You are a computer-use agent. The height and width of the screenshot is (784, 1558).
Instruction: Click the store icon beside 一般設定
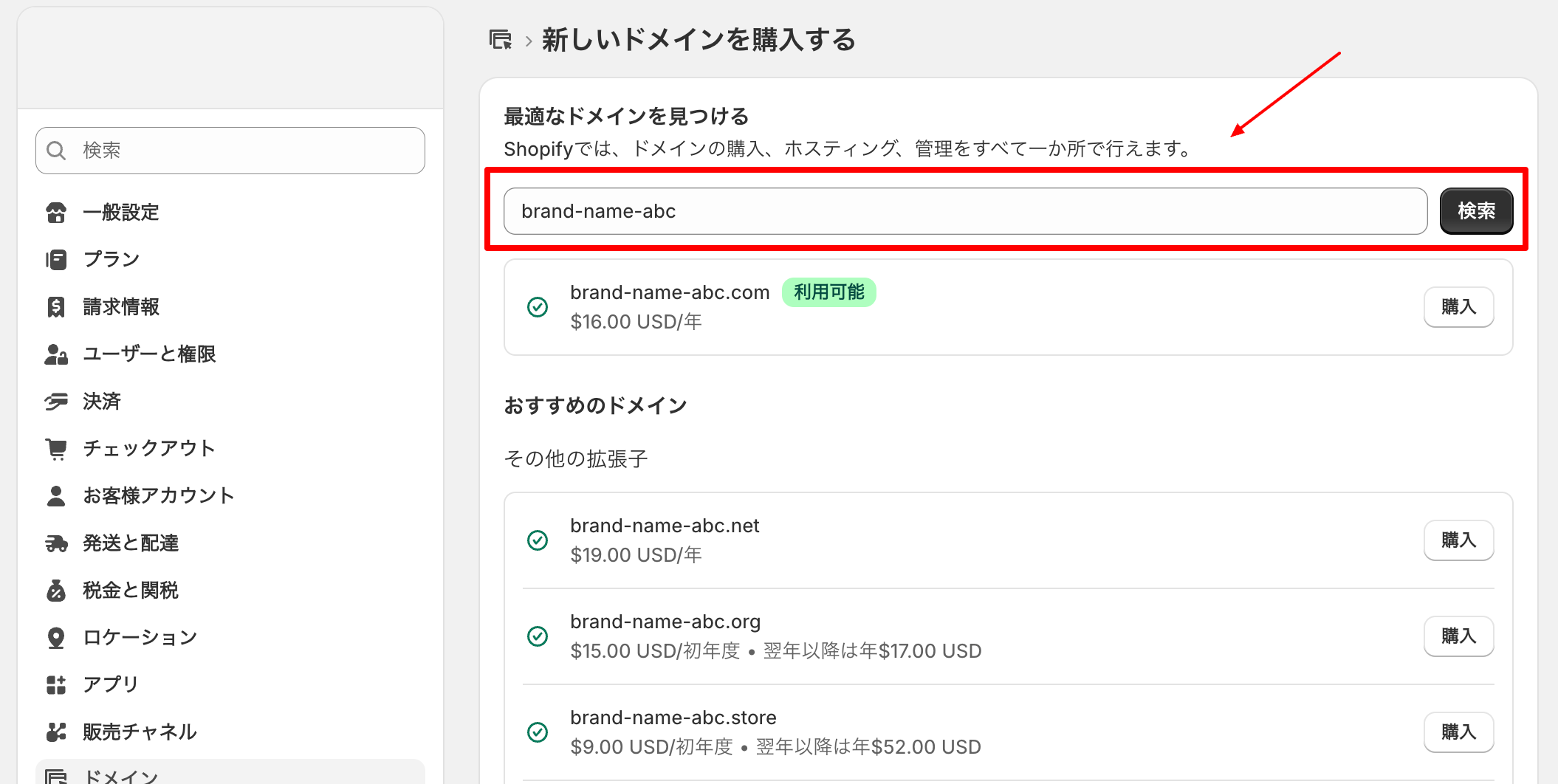[56, 213]
